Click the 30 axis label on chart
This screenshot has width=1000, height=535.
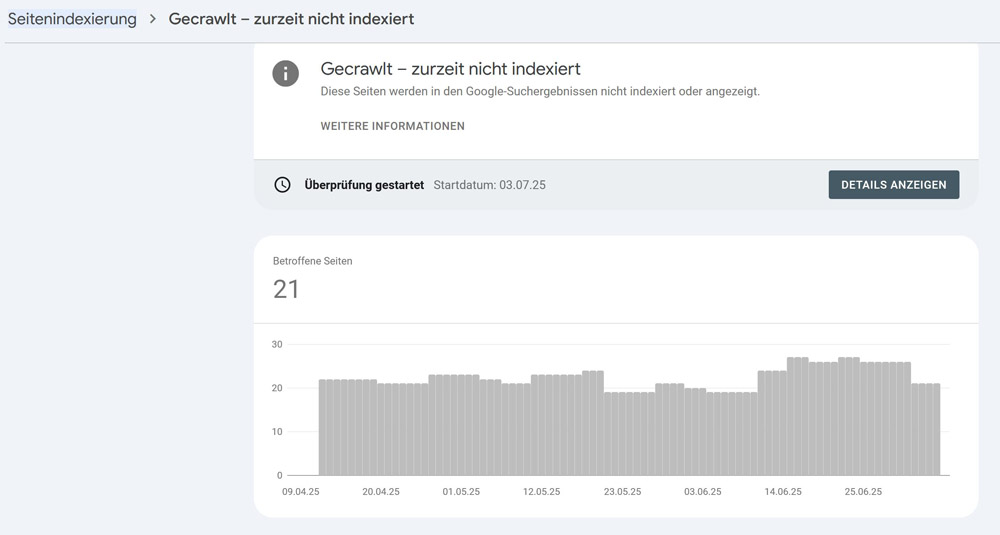click(x=277, y=344)
